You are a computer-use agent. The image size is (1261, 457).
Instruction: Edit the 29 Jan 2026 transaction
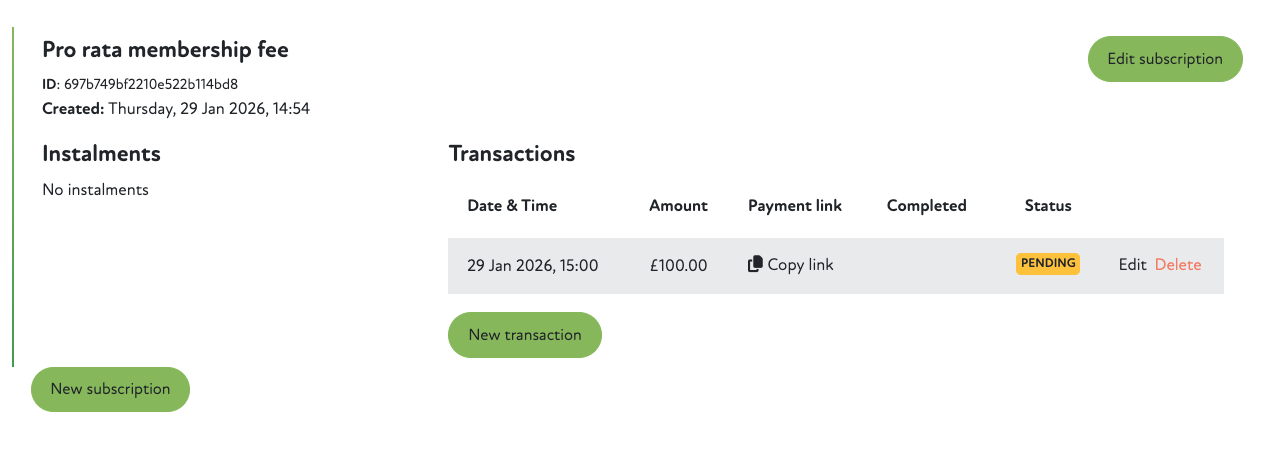click(x=1132, y=265)
